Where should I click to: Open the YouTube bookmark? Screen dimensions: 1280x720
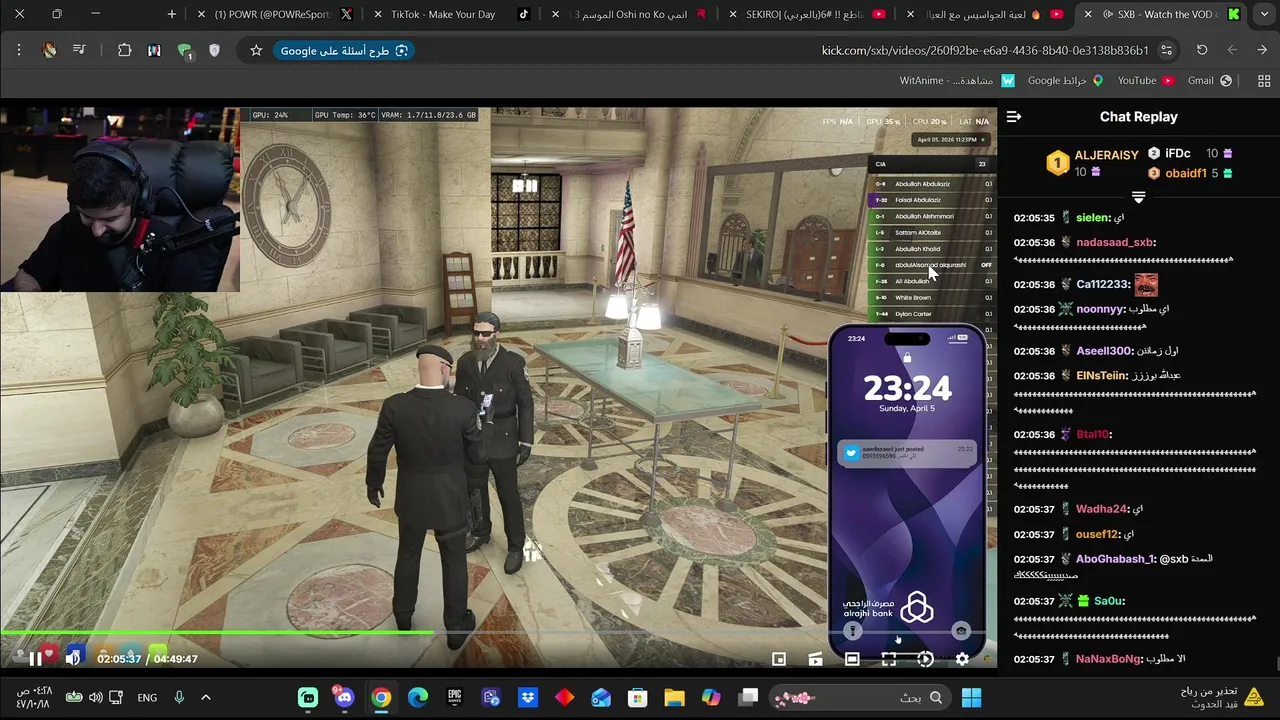pos(1146,80)
